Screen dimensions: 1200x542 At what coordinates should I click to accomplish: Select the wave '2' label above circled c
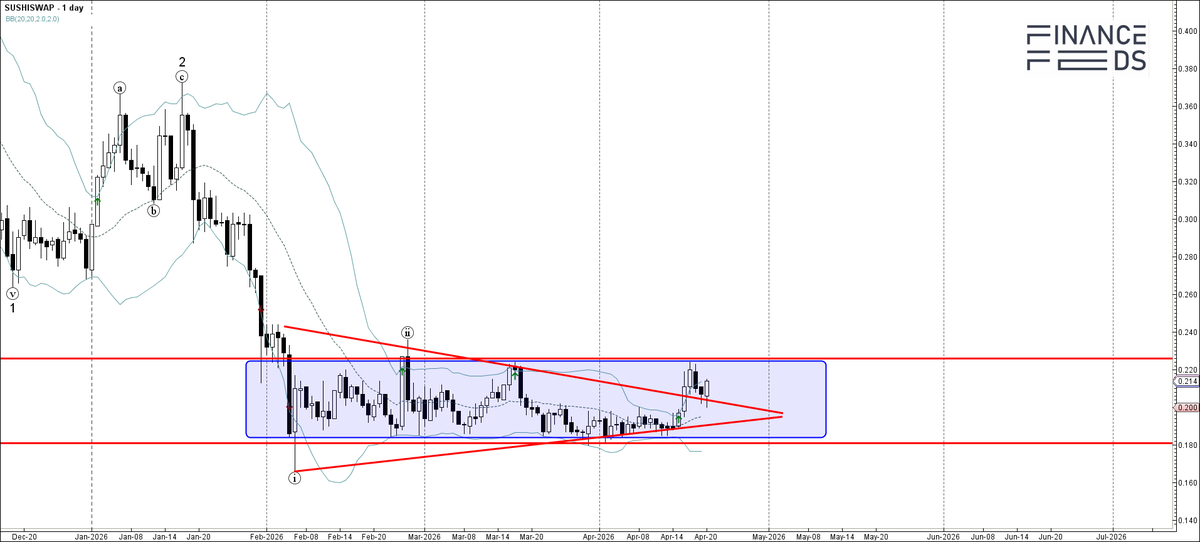[x=182, y=61]
